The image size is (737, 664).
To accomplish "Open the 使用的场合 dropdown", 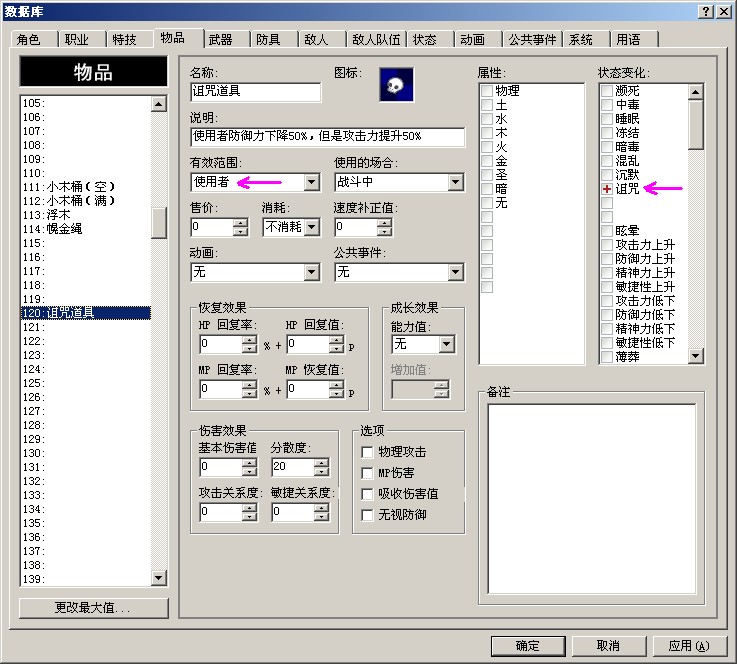I will click(x=455, y=182).
